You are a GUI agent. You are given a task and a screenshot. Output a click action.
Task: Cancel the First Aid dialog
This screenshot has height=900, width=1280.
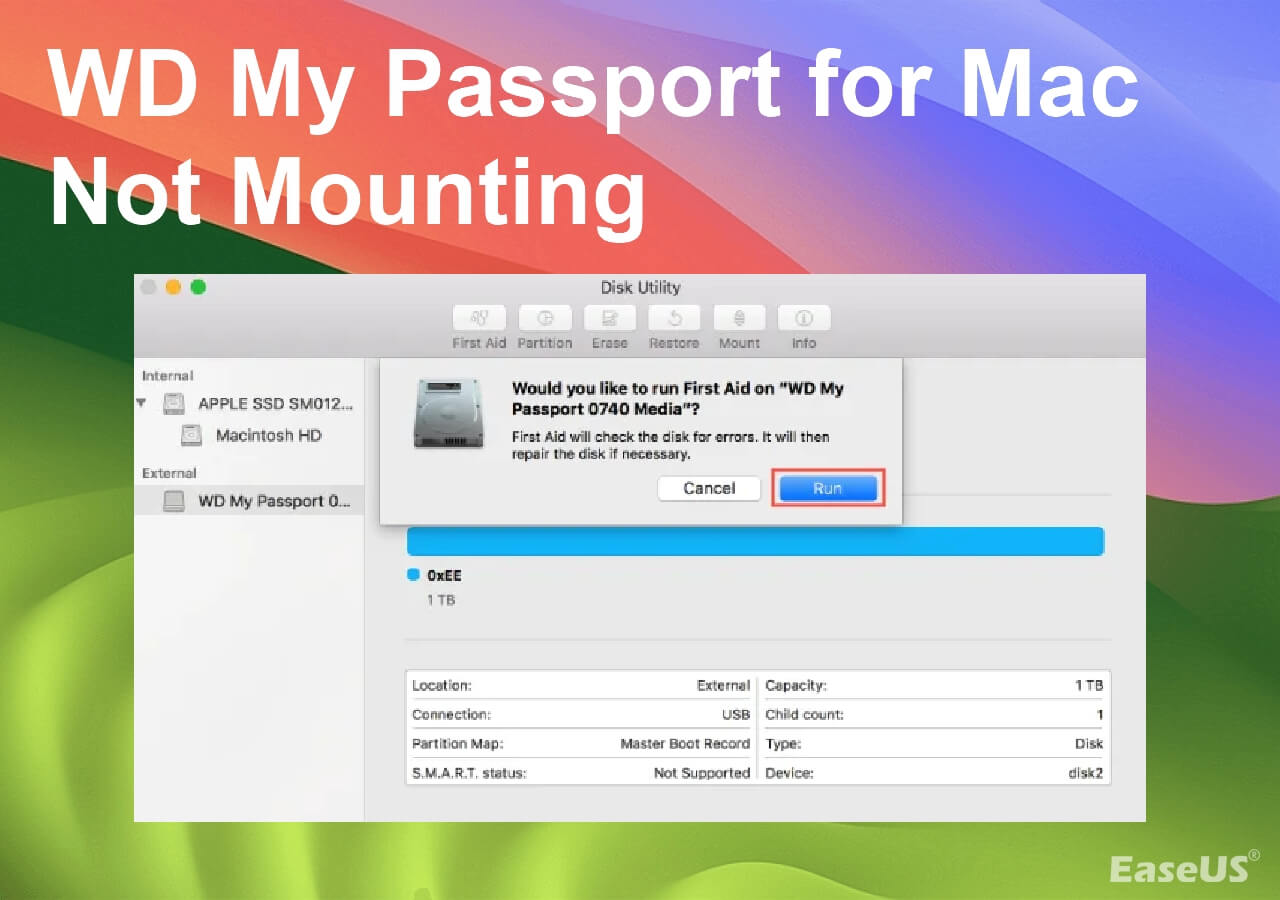(x=709, y=488)
